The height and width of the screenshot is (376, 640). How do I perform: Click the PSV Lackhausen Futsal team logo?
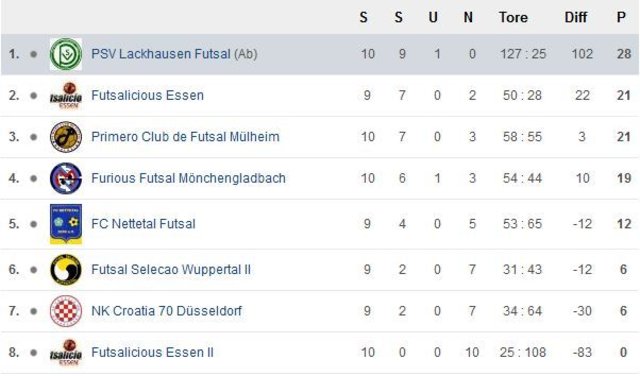(x=66, y=54)
